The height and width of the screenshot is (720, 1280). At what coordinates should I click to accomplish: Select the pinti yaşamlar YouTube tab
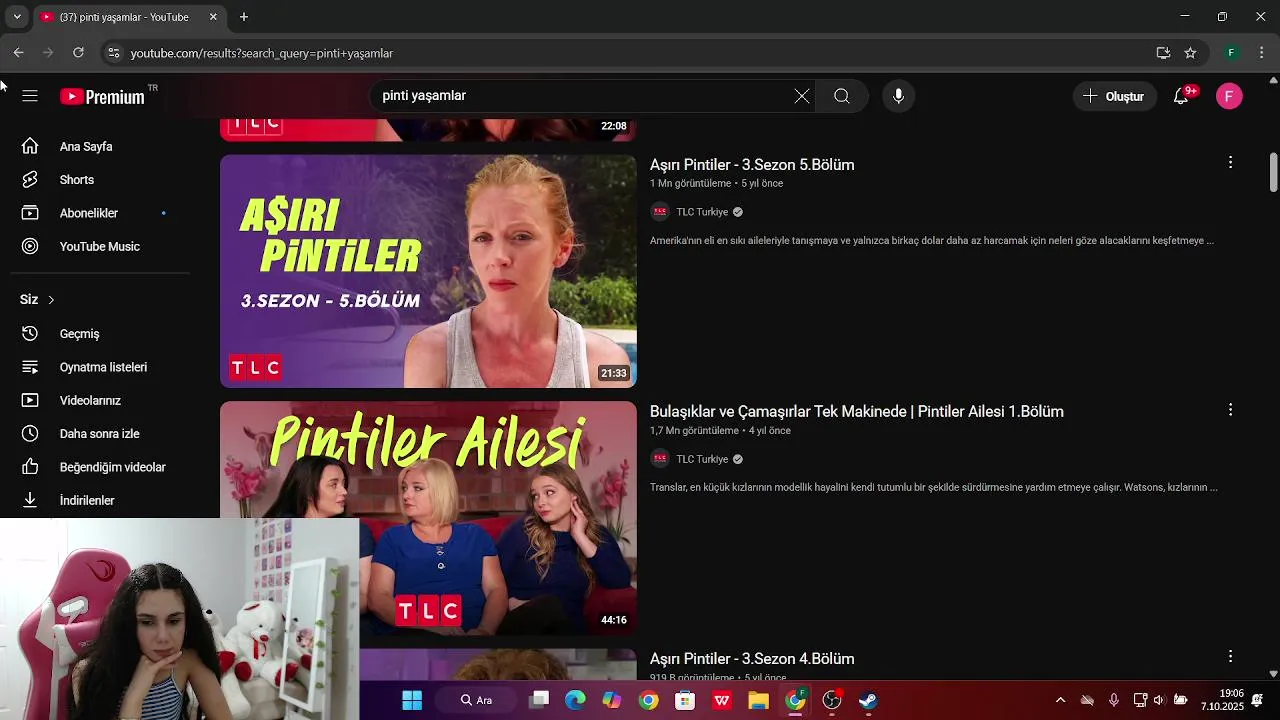[124, 17]
